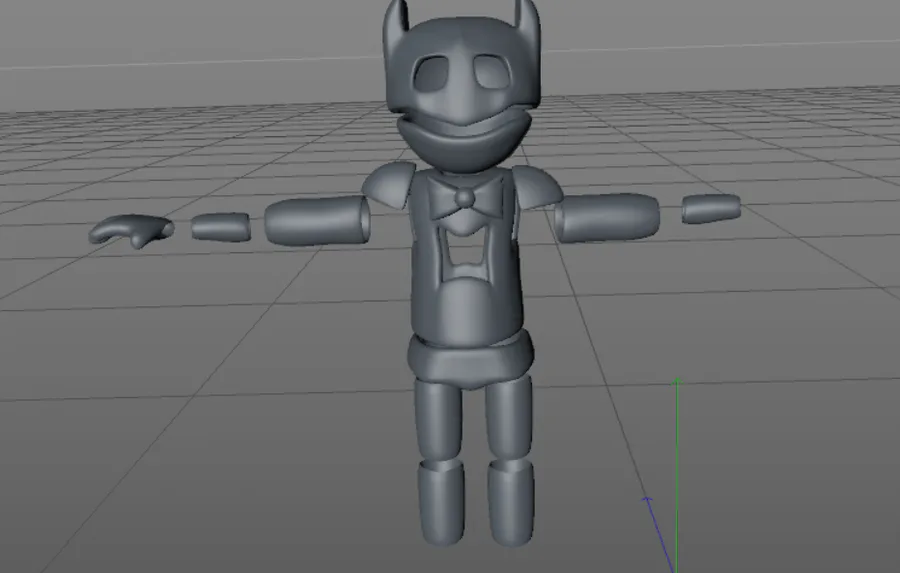Select the lower leg on the viewer's left
The height and width of the screenshot is (573, 900).
point(441,503)
